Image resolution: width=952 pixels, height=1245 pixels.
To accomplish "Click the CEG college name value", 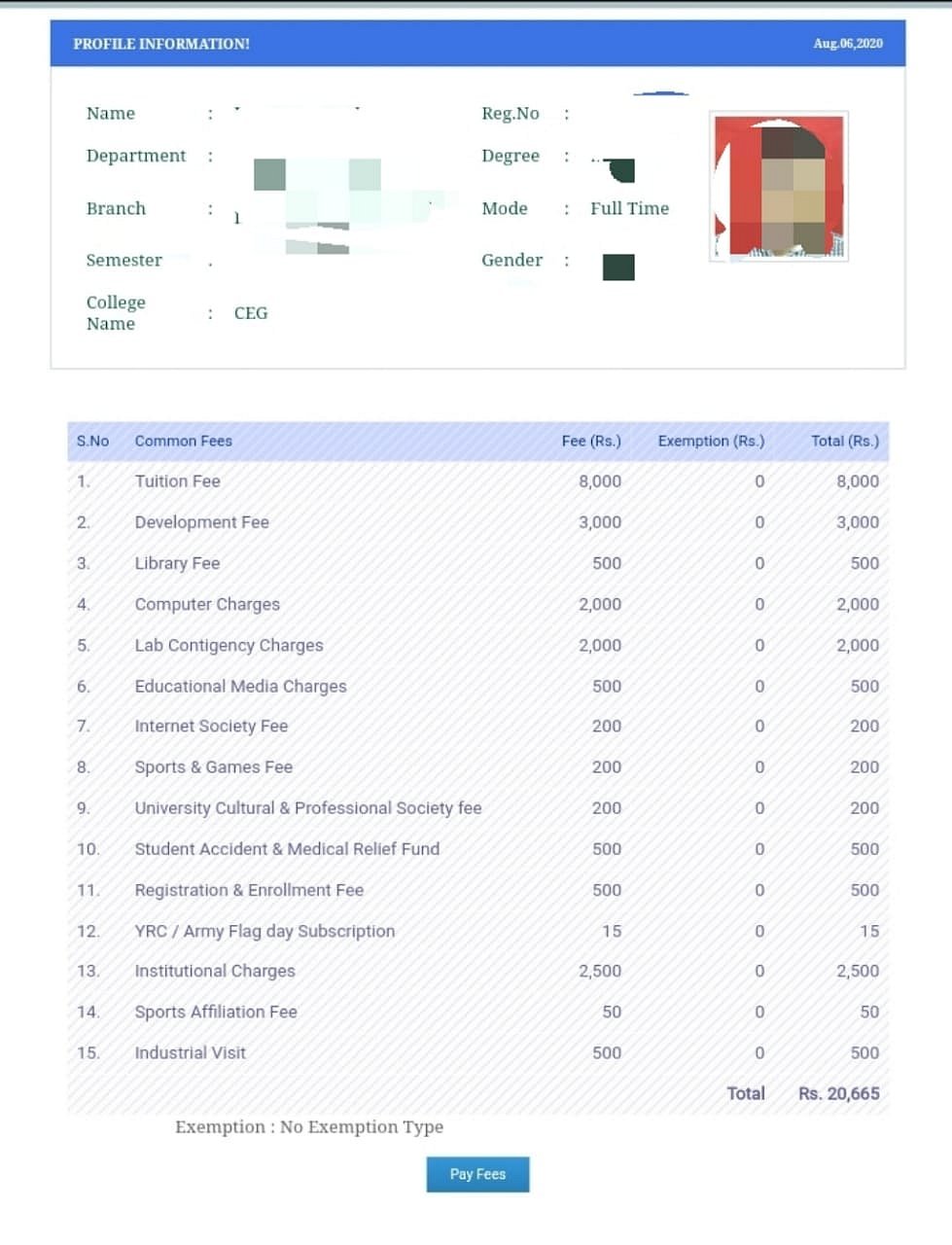I will tap(251, 313).
